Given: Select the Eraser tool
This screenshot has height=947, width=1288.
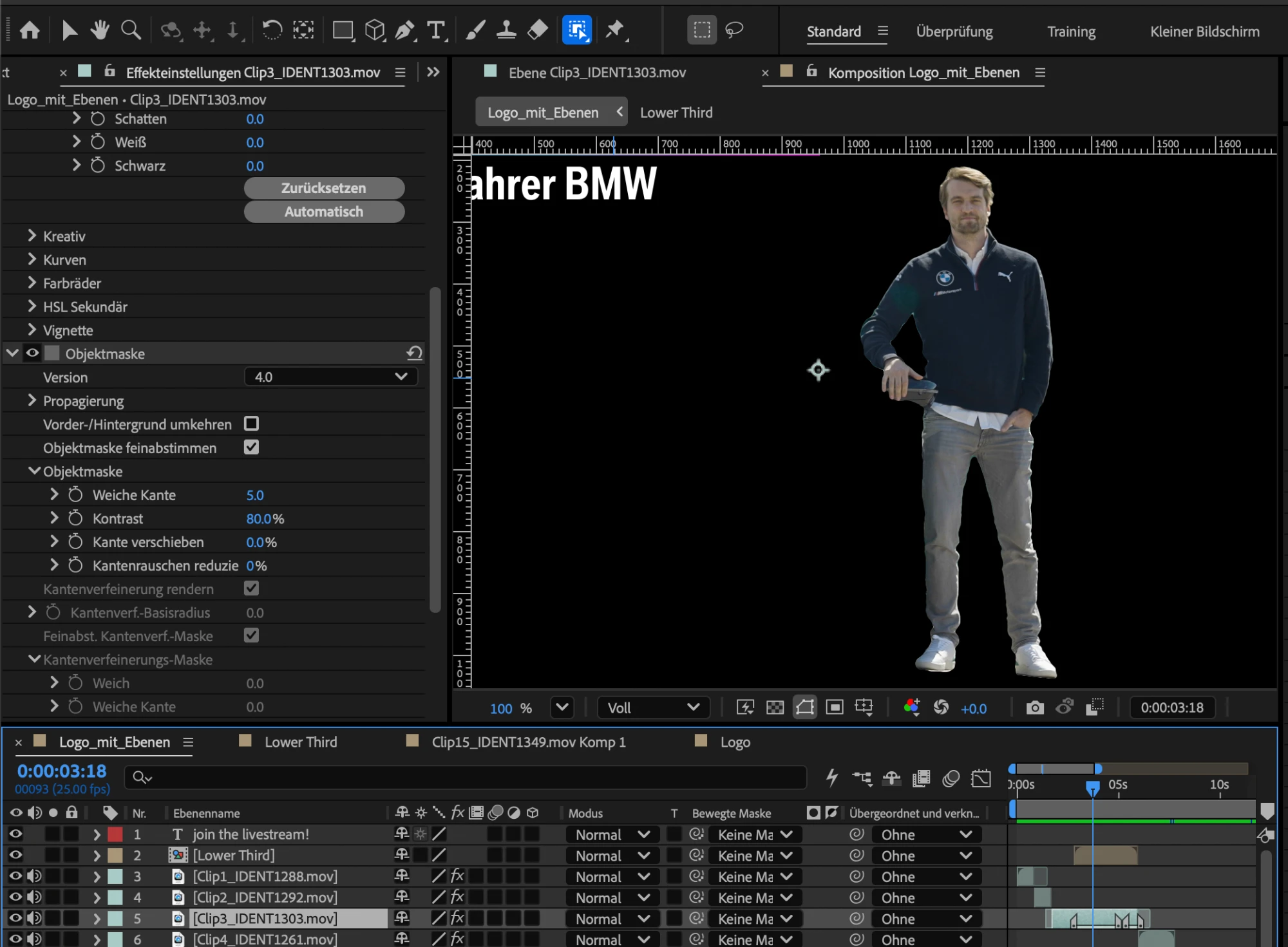Looking at the screenshot, I should point(537,30).
